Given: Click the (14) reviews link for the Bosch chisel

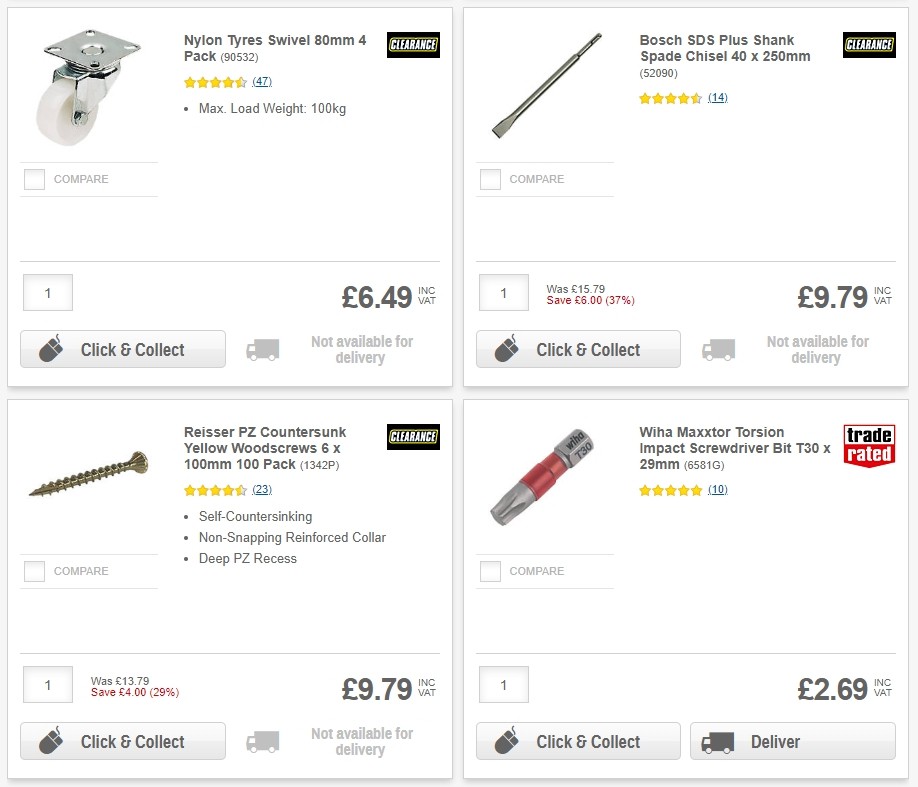Looking at the screenshot, I should pos(718,98).
